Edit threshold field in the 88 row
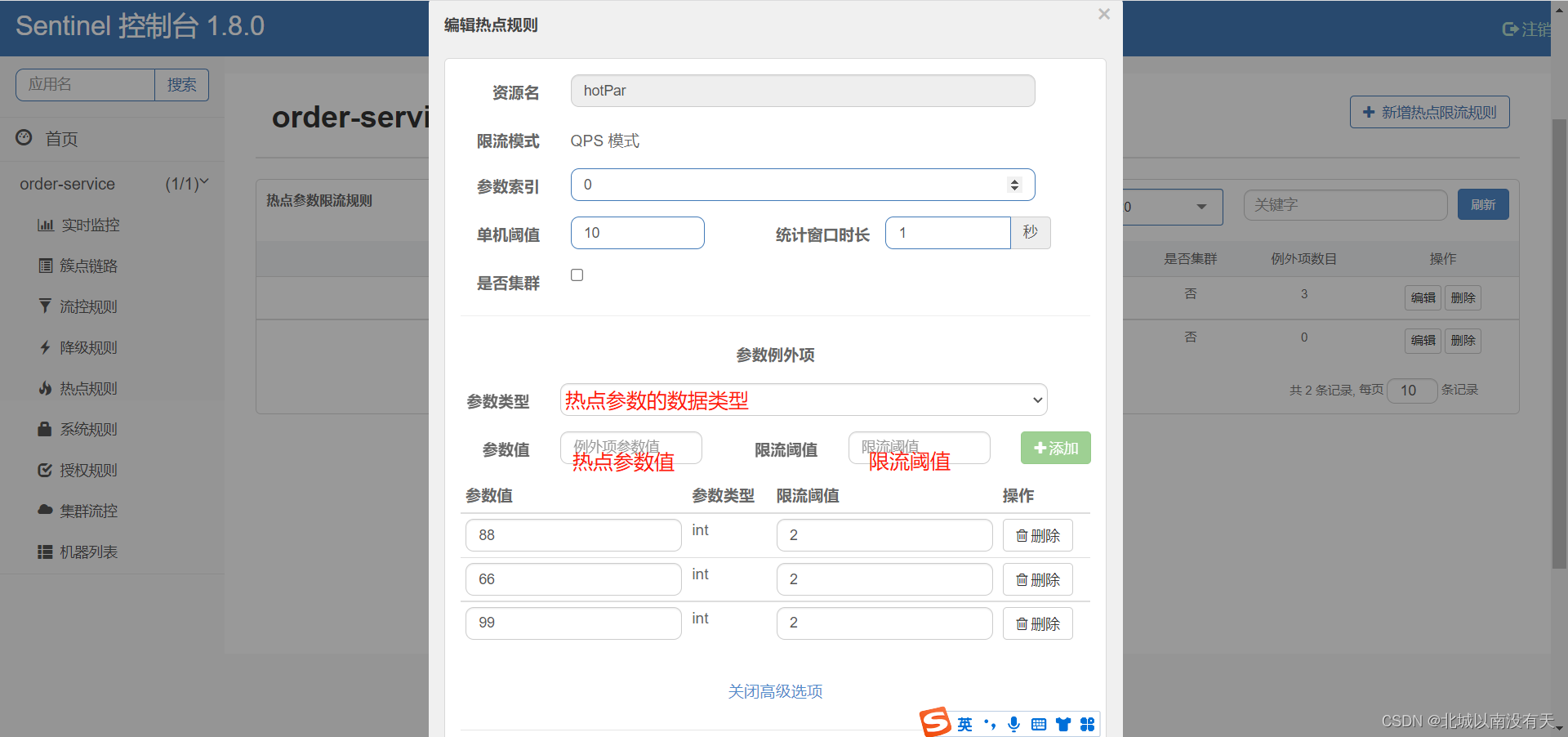The height and width of the screenshot is (737, 1568). 884,535
